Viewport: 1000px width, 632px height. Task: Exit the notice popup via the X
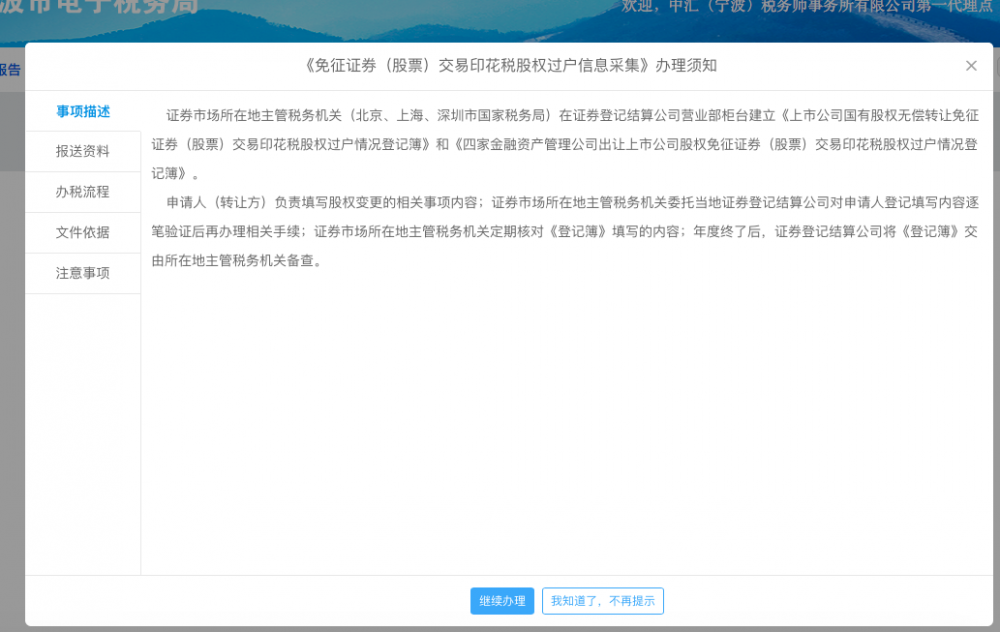[970, 65]
